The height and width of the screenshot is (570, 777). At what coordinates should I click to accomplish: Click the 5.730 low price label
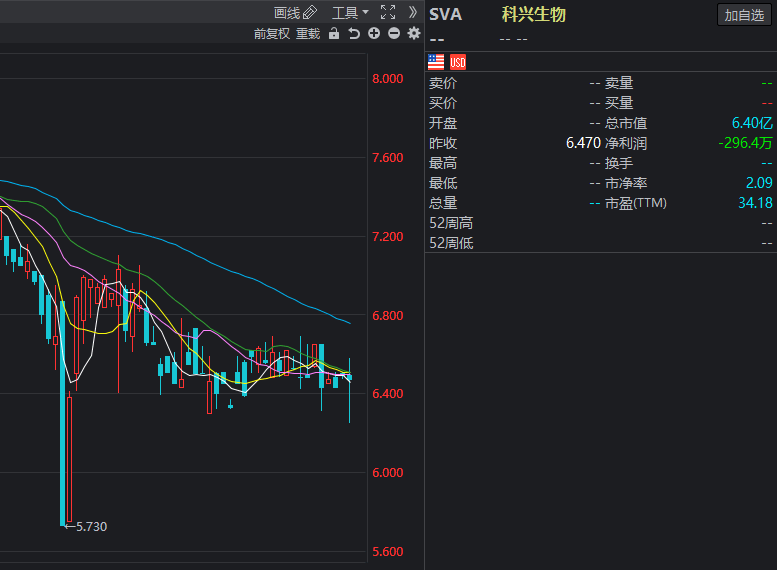91,526
